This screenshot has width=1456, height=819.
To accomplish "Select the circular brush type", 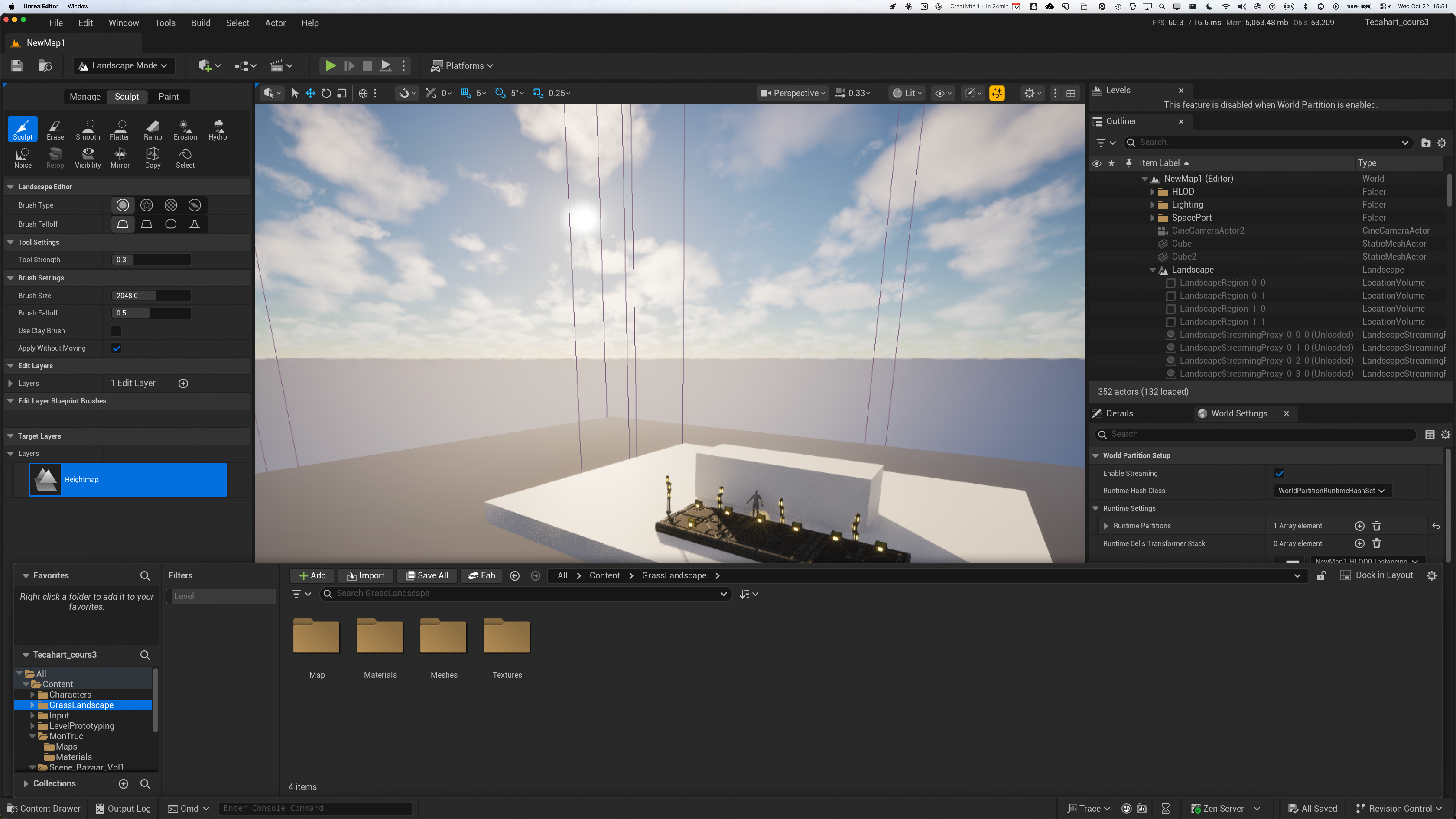I will coord(123,205).
